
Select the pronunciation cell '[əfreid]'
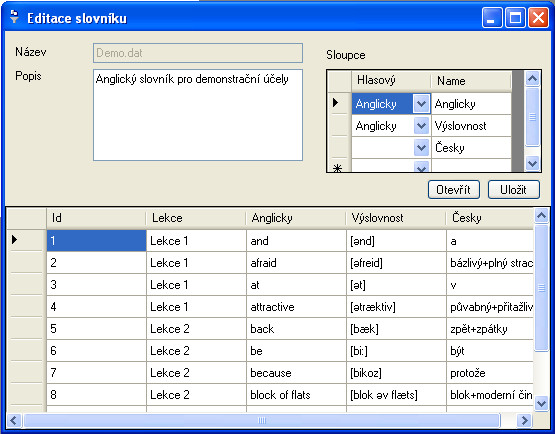[x=396, y=263]
